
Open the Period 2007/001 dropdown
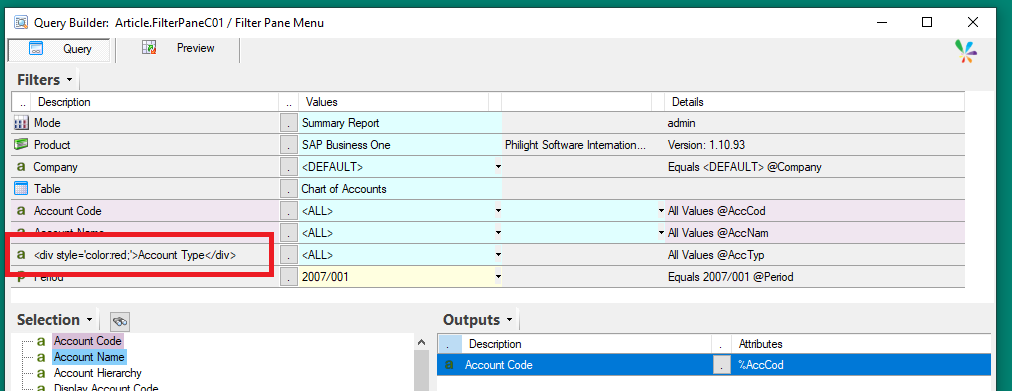(498, 276)
